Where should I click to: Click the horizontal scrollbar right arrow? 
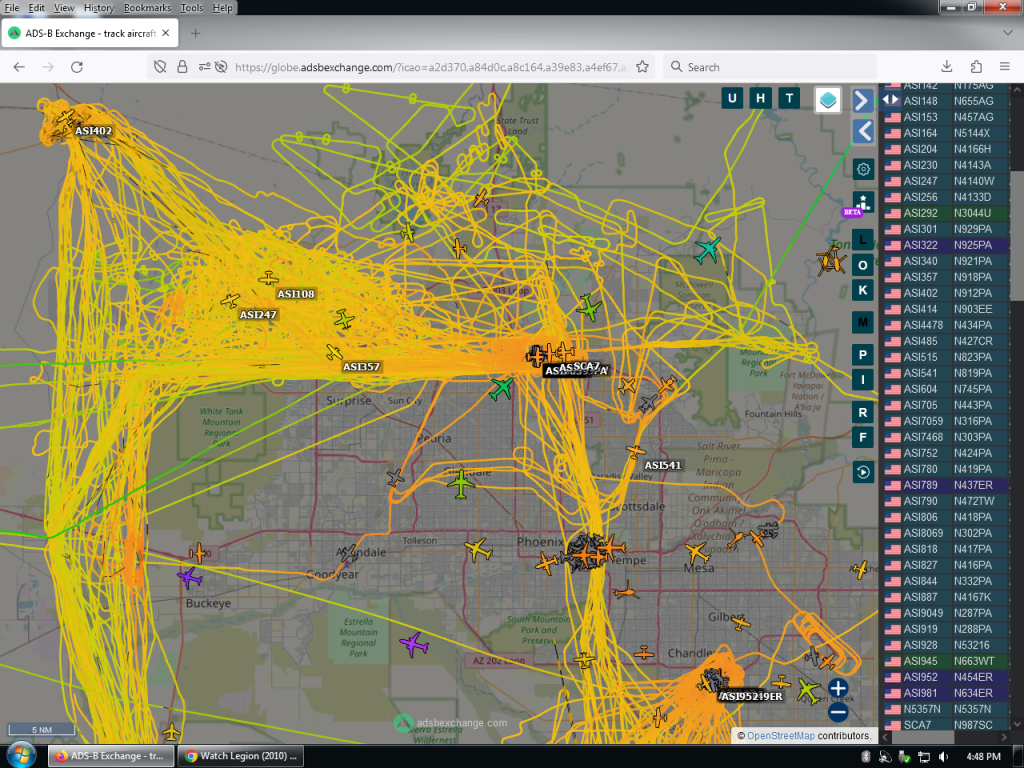1004,737
